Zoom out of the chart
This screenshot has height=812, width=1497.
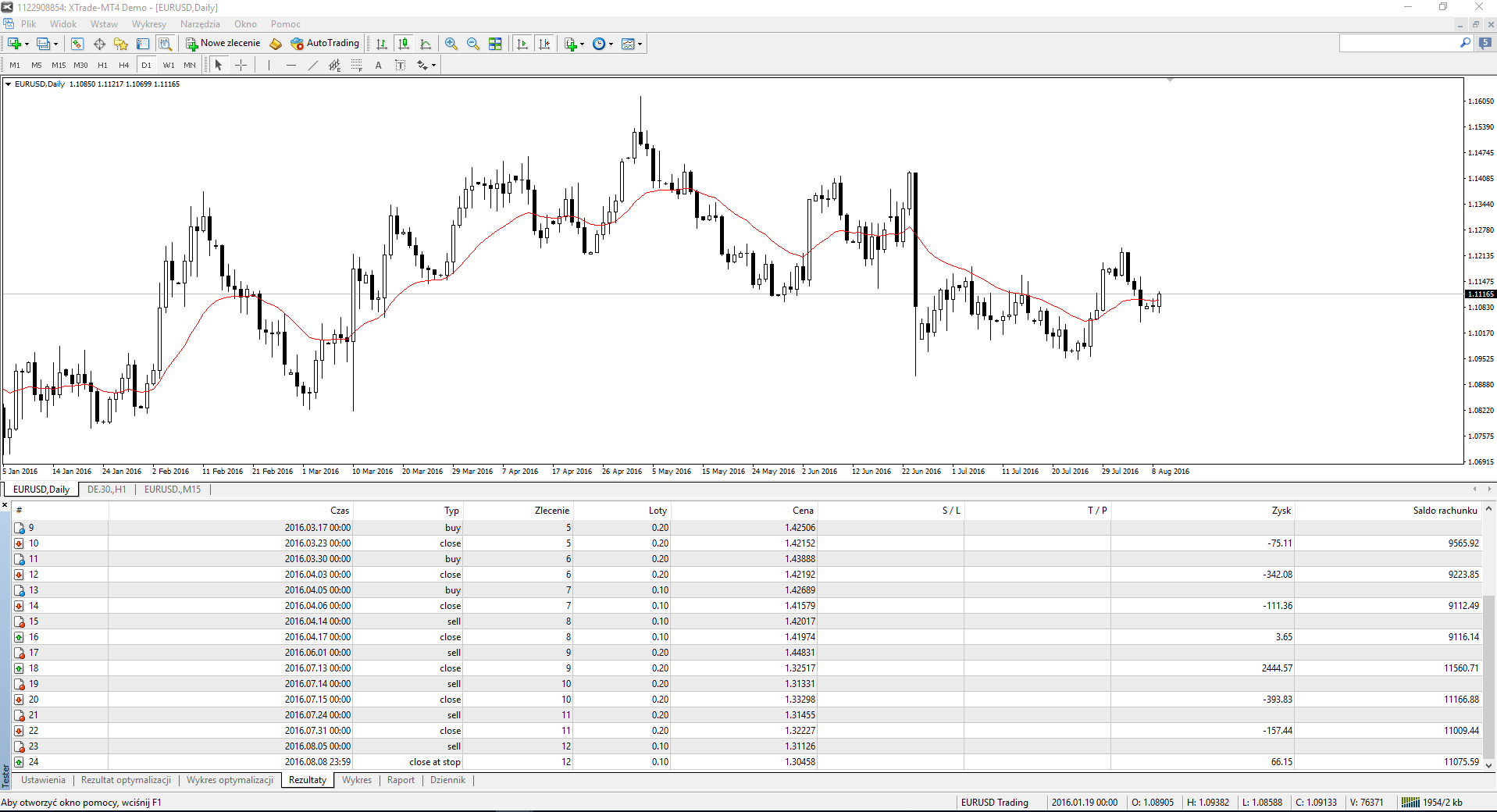click(472, 44)
